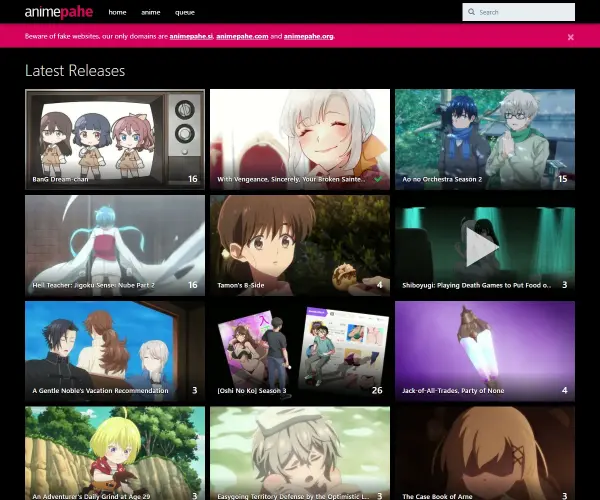Open The Case Book of Arne thumbnail
This screenshot has height=500, width=600.
[x=485, y=453]
